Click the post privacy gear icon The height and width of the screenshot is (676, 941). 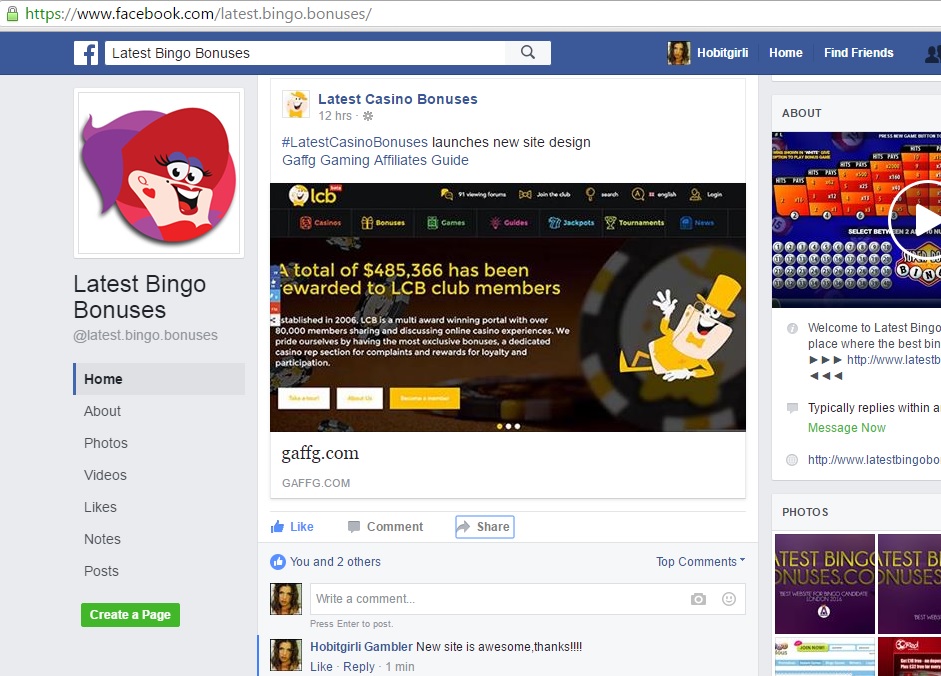pos(368,117)
